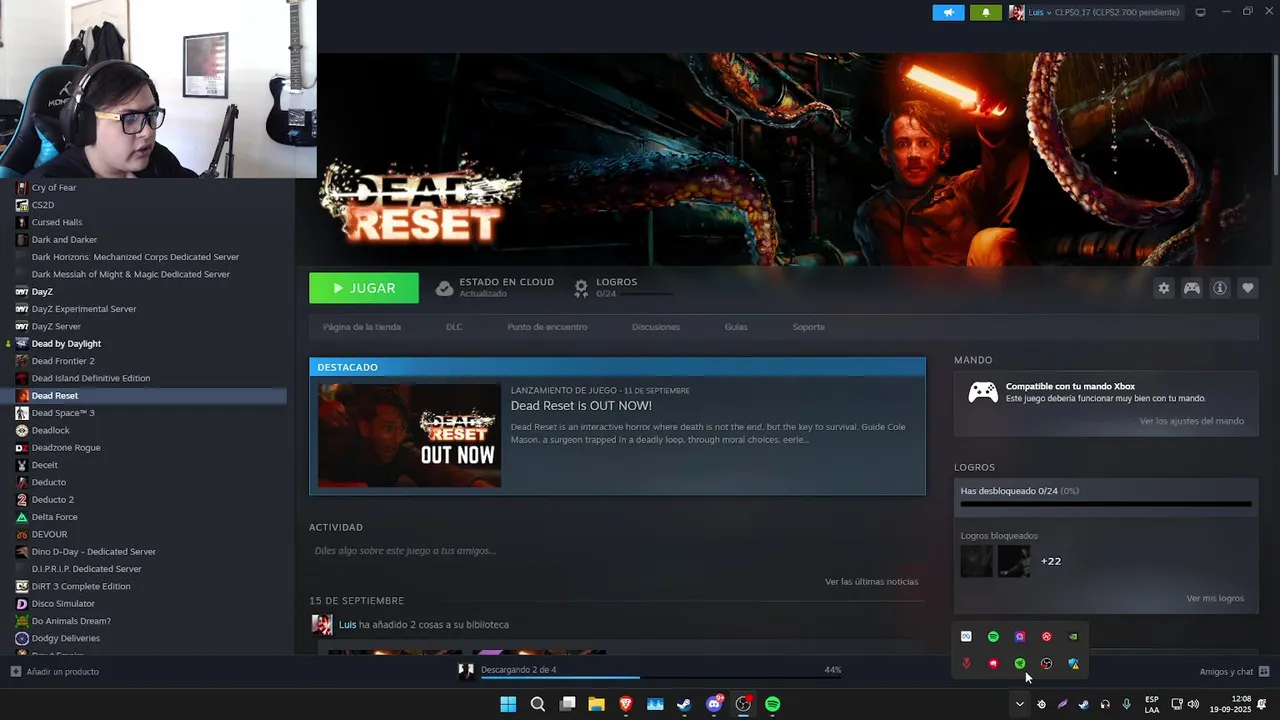Open 'Ver los ajustes del mando' link
The height and width of the screenshot is (720, 1280).
[x=1192, y=421]
